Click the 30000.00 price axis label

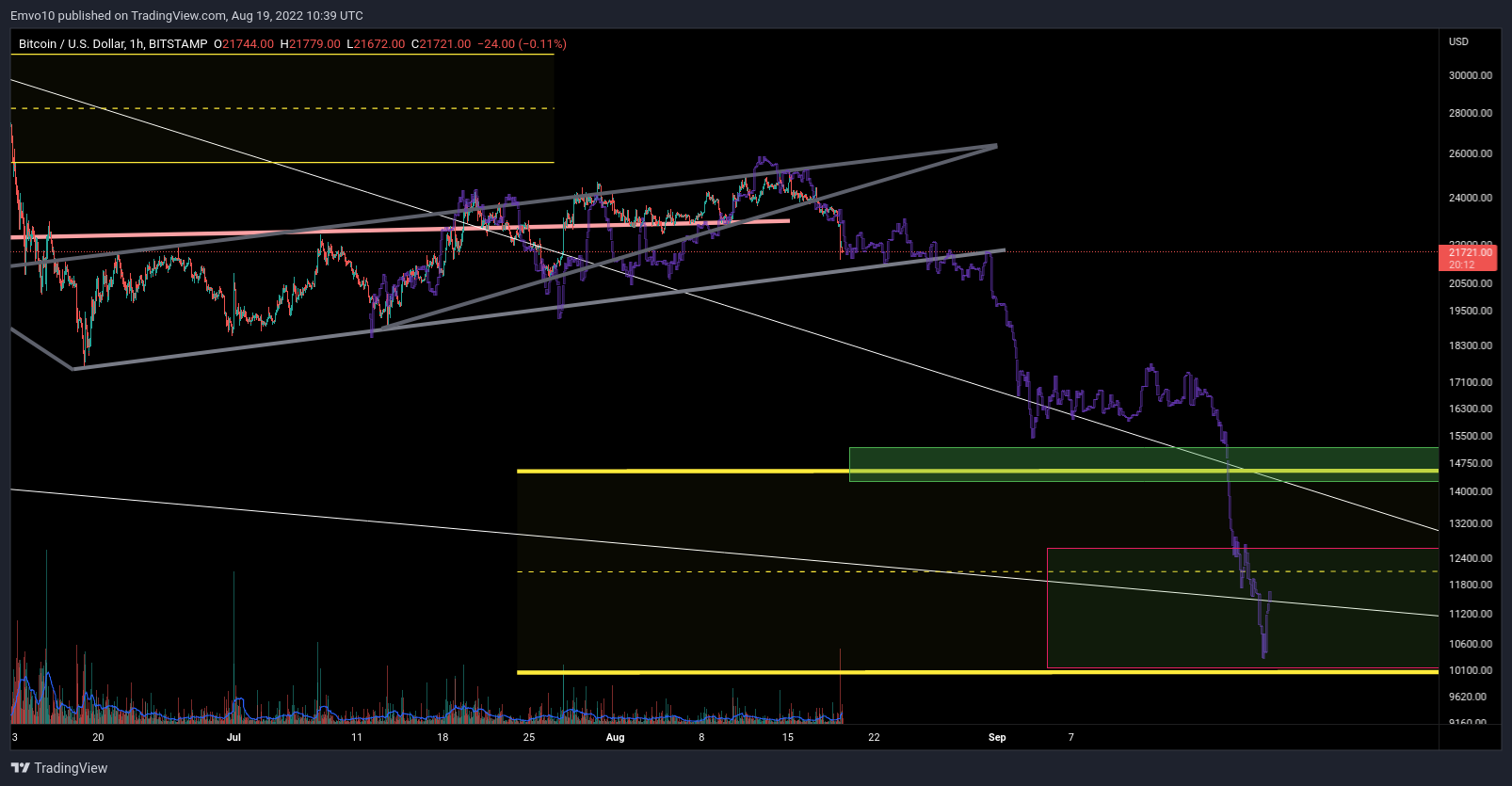(x=1471, y=75)
